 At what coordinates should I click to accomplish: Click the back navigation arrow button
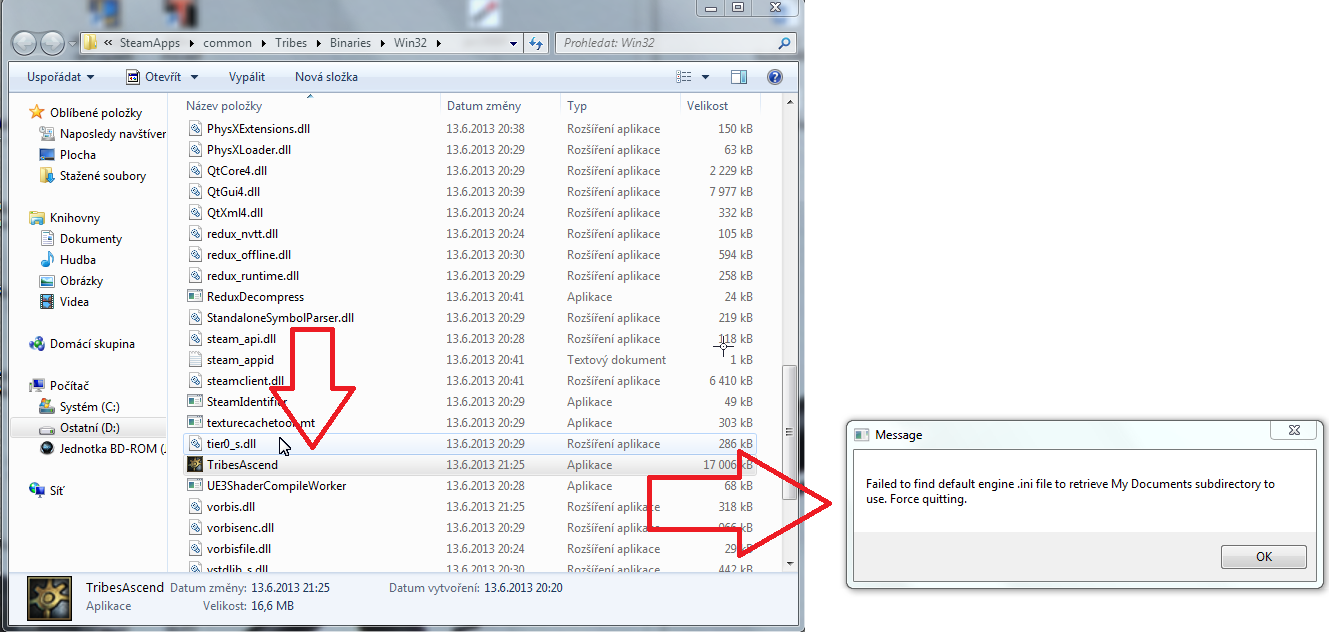tap(25, 43)
